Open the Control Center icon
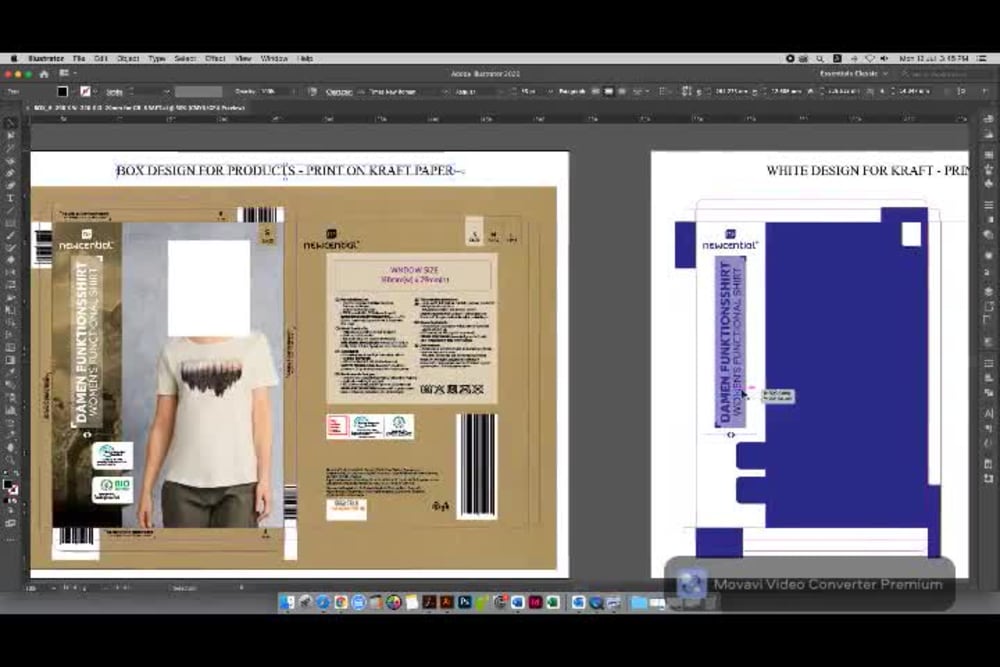This screenshot has width=1000, height=667. click(x=983, y=59)
